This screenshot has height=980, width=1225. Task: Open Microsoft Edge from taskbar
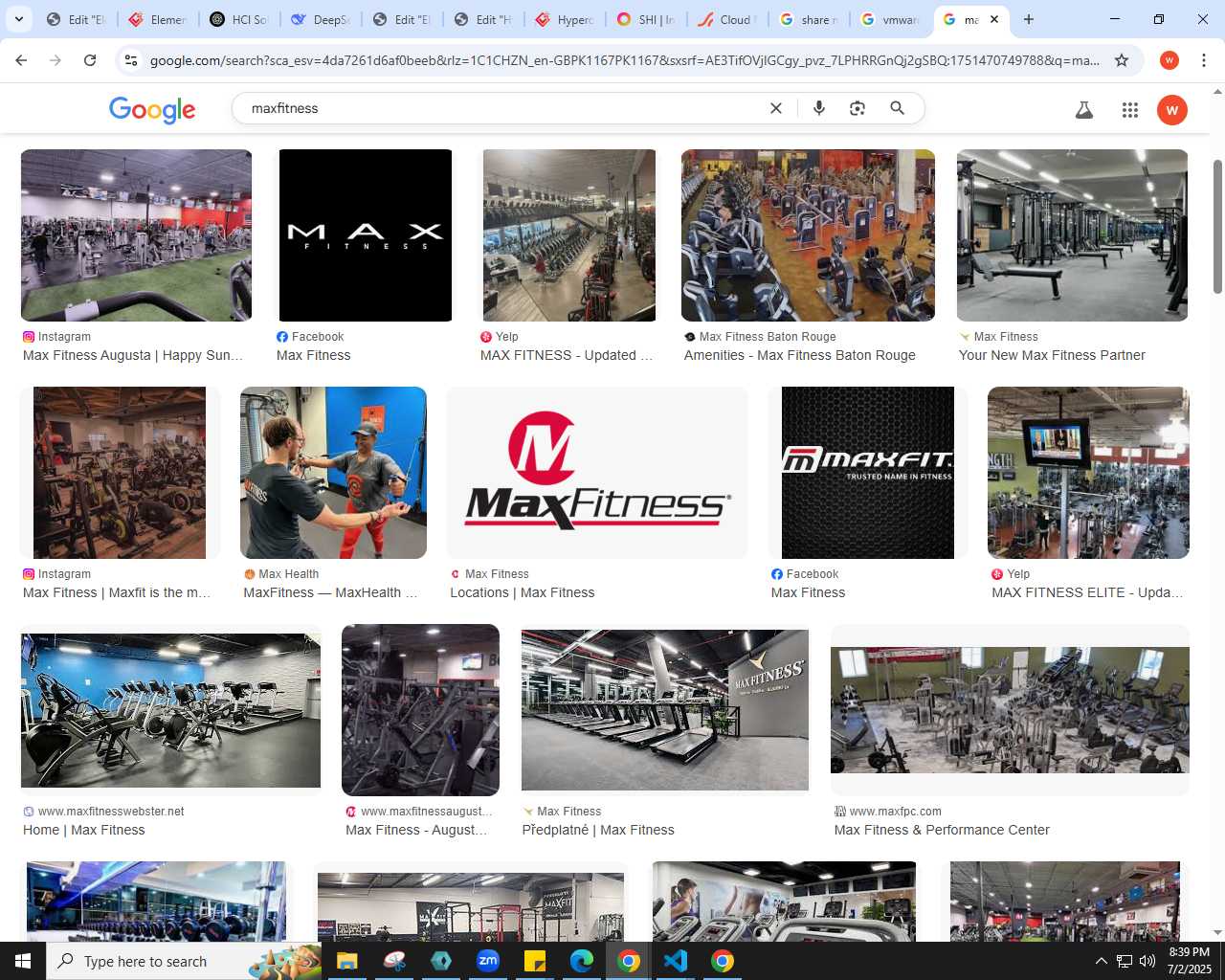pyautogui.click(x=582, y=961)
